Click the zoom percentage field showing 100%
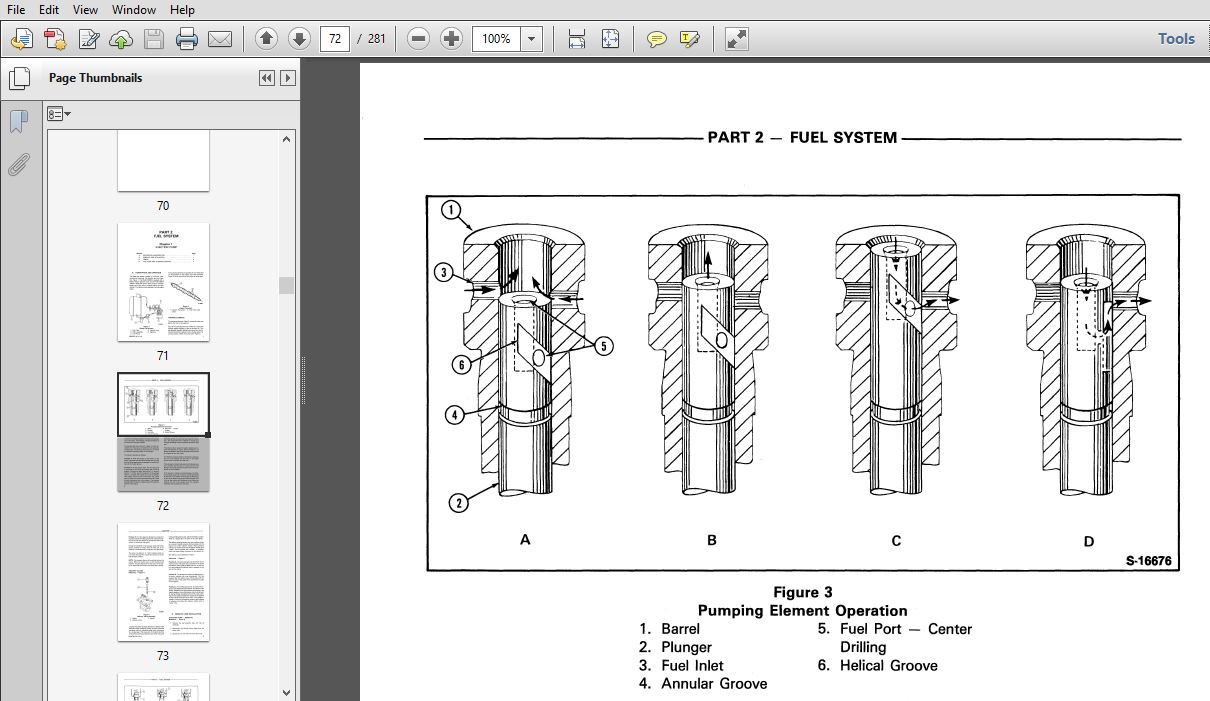 (x=496, y=39)
